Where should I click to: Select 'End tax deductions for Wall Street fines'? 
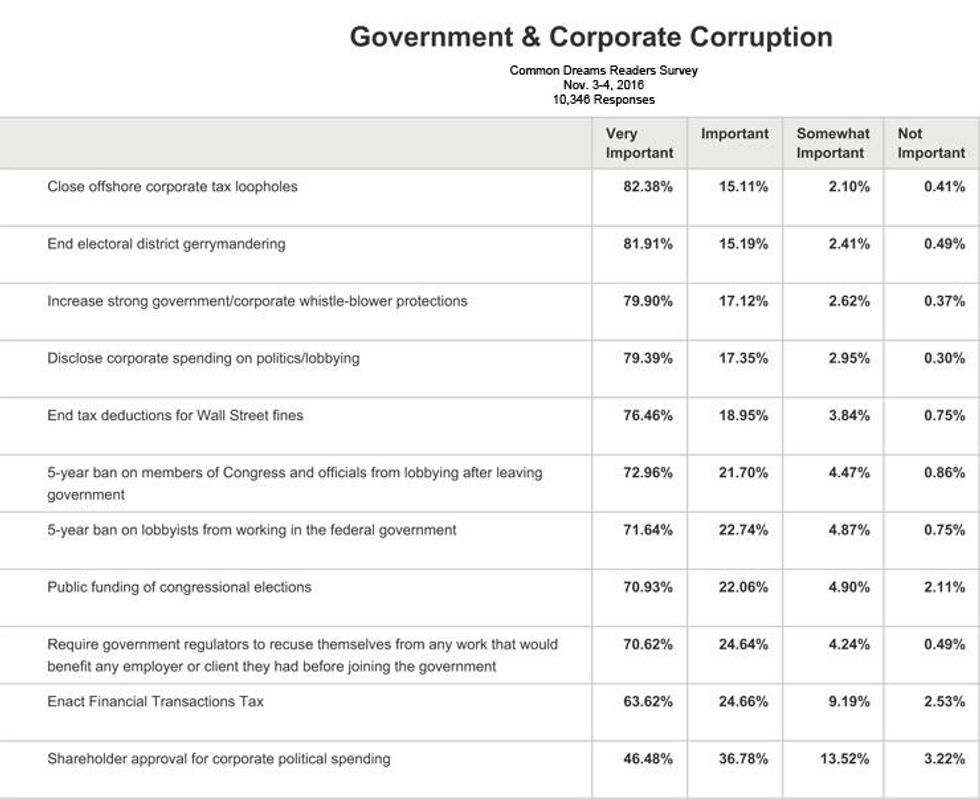point(175,415)
